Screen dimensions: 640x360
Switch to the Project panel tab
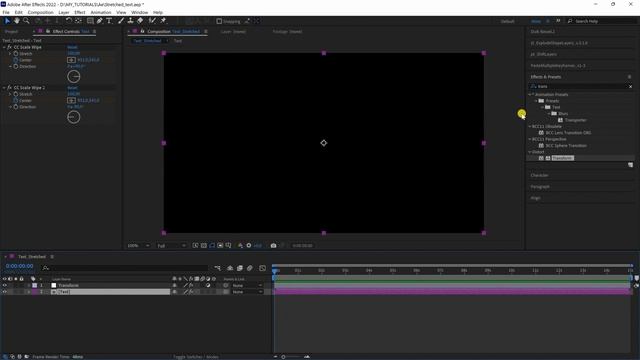click(x=11, y=31)
